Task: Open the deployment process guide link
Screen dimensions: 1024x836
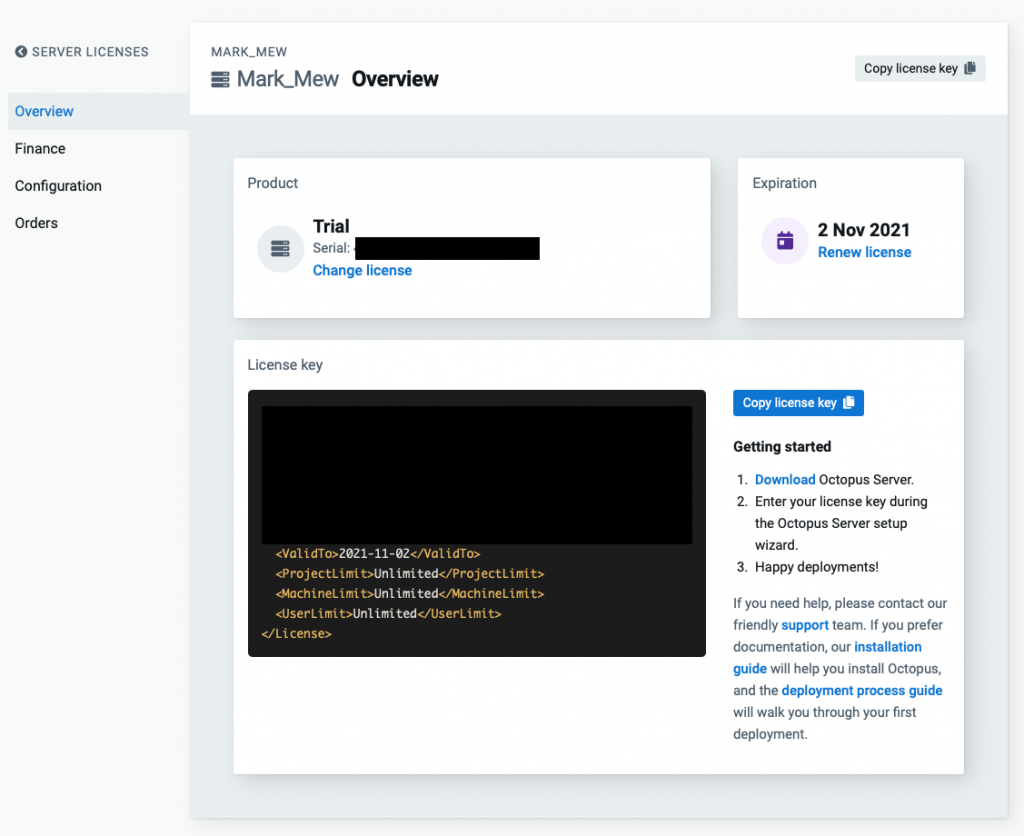Action: pyautogui.click(x=861, y=690)
